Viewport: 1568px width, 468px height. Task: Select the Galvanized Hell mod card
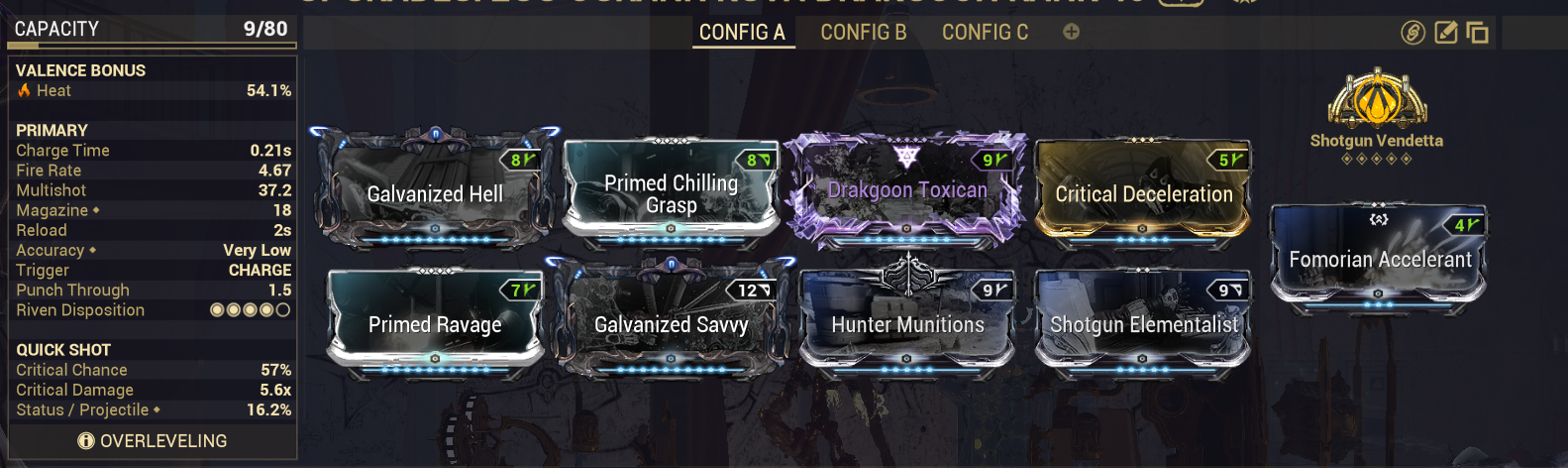point(435,187)
